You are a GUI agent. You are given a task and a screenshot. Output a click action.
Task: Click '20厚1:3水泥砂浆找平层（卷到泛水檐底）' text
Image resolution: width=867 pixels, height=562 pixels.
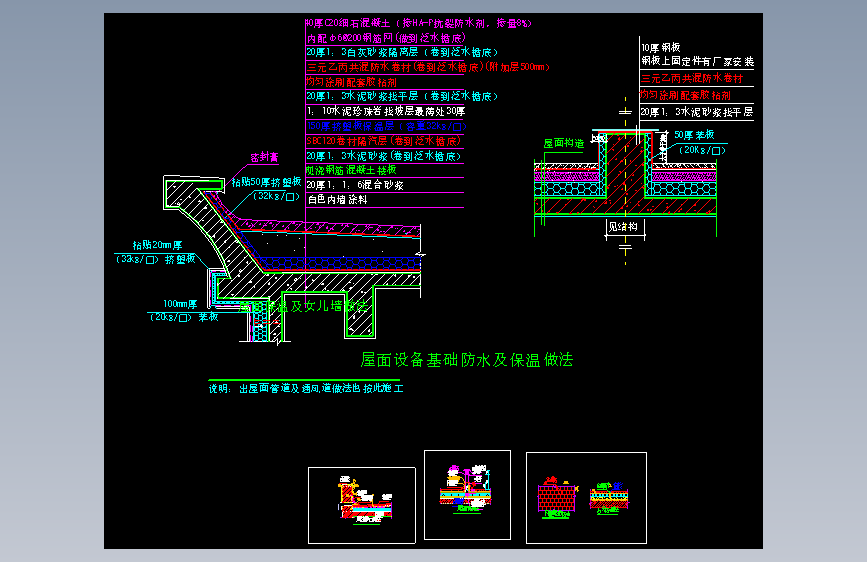click(402, 96)
